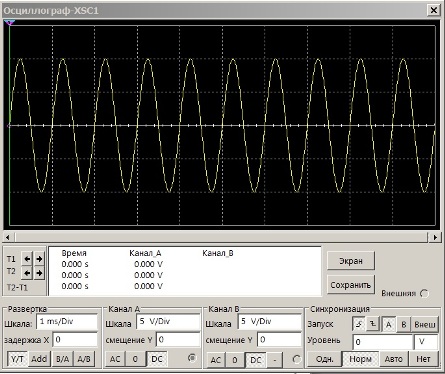Click the Развертка Шкала 1 ms/Div field

point(67,321)
